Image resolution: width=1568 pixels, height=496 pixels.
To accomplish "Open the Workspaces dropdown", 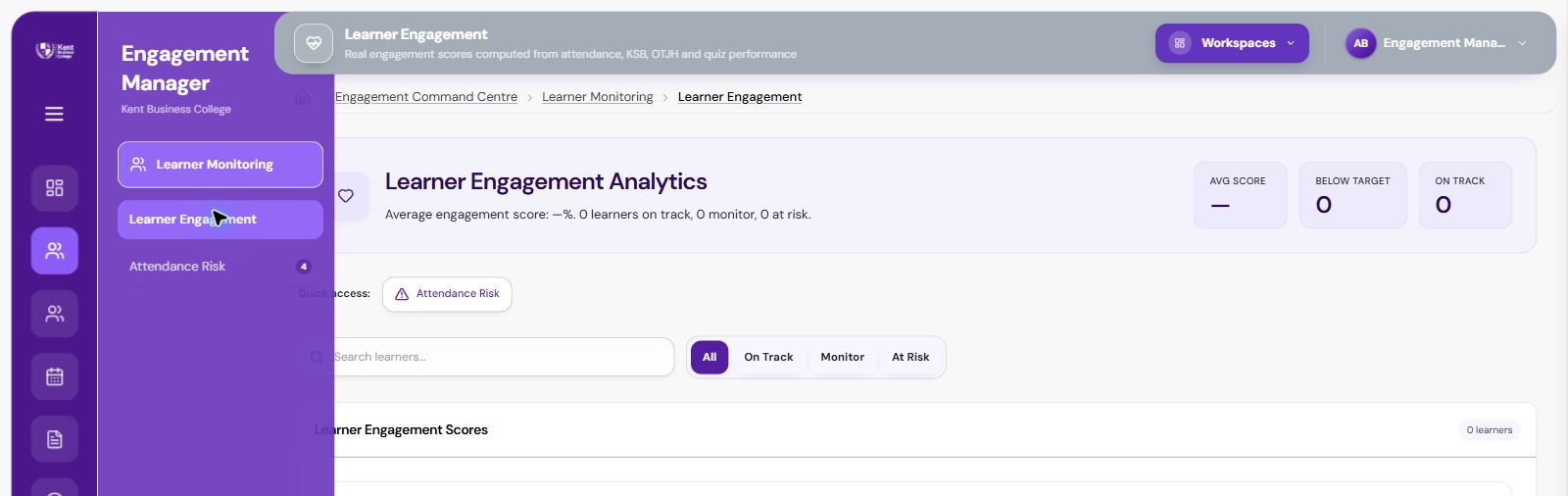I will 1232,43.
